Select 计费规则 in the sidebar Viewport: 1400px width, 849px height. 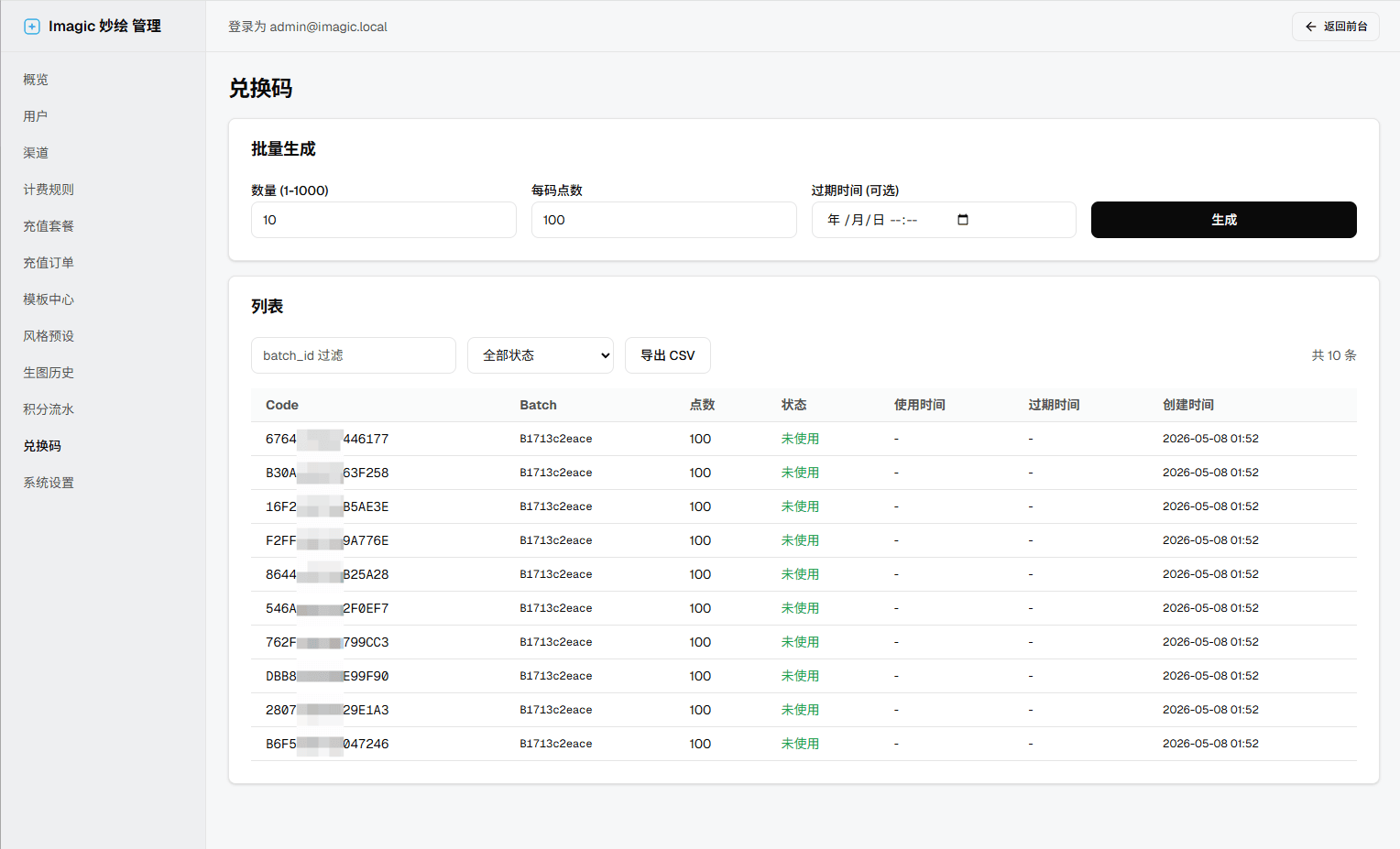pyautogui.click(x=49, y=190)
